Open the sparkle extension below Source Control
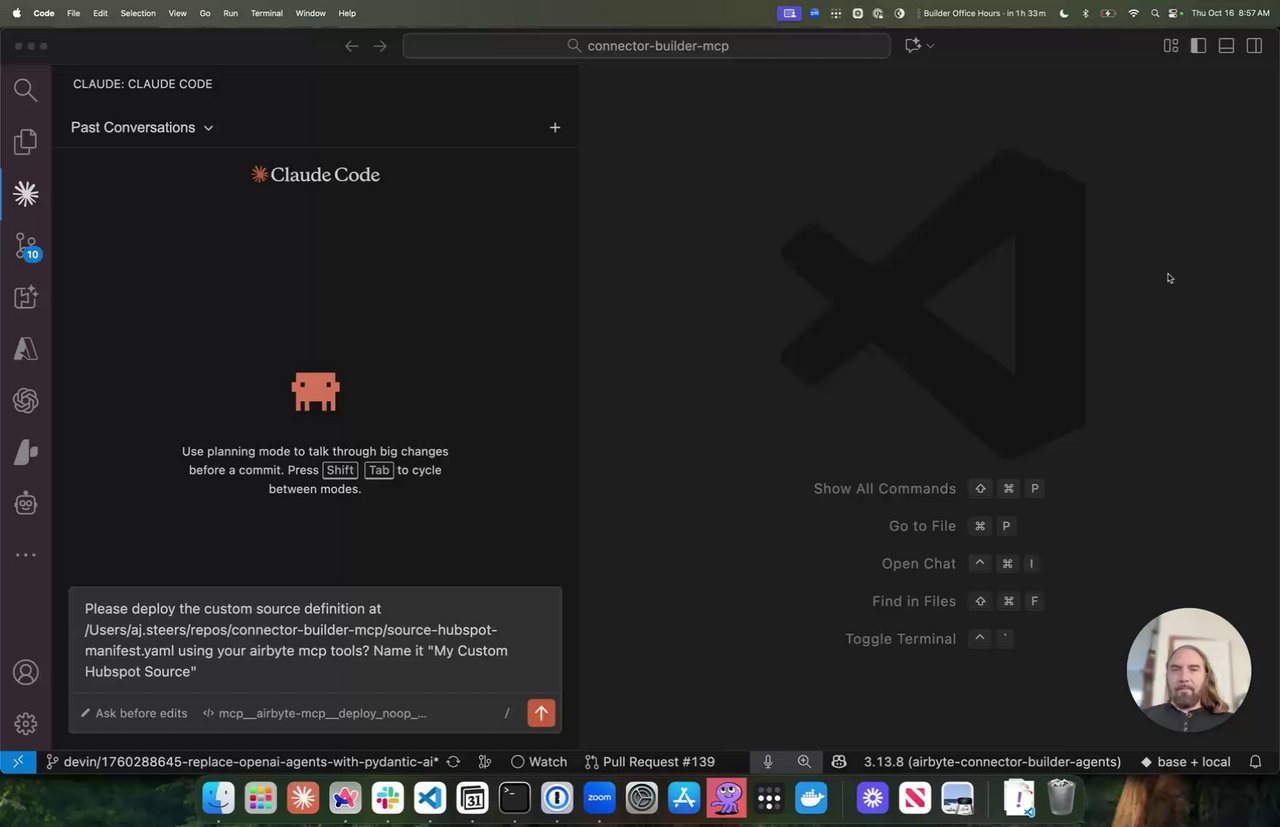Viewport: 1280px width, 827px height. pos(26,297)
